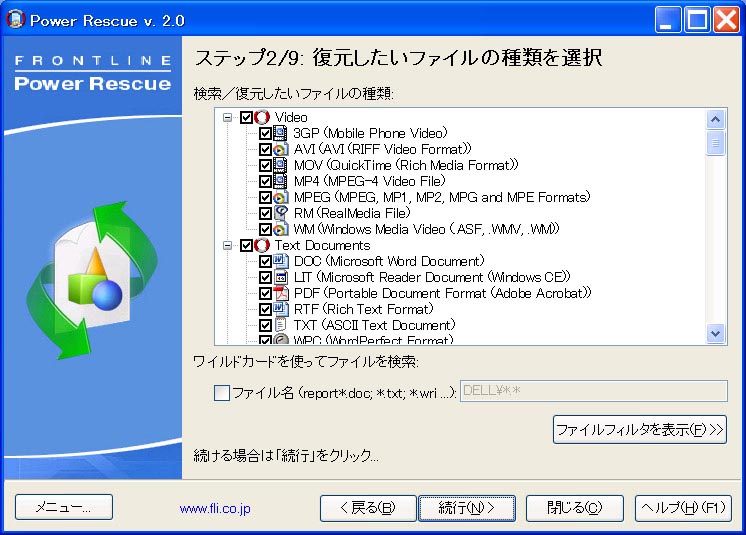The height and width of the screenshot is (535, 746).
Task: Select the PDF (Portable Document Format) row text
Action: (x=442, y=293)
